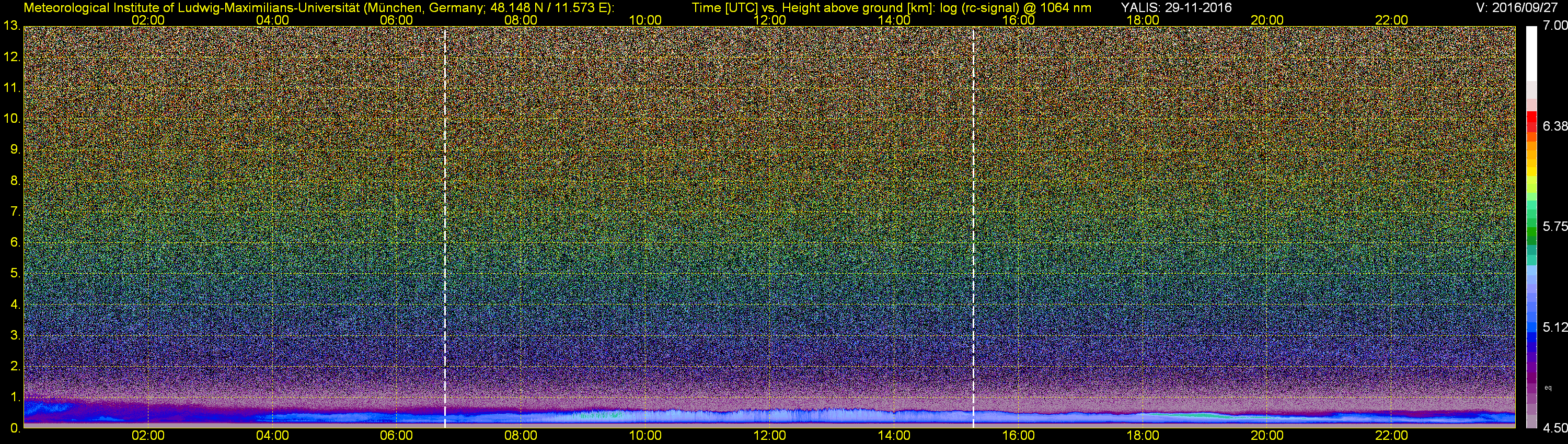Click the 22:00 label on the bottom time axis

pos(1391,436)
